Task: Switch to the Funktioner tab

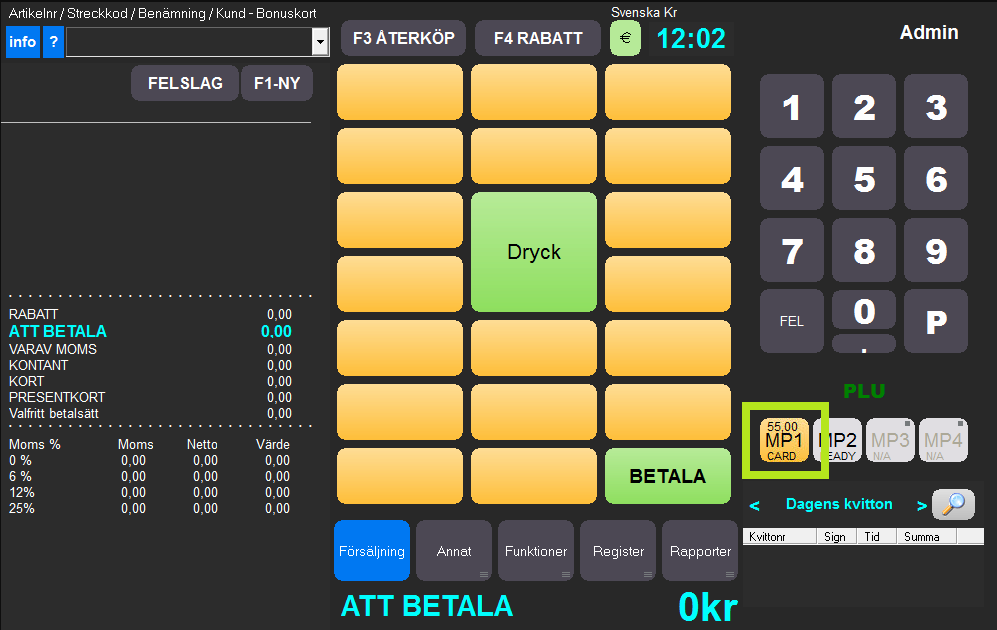Action: click(x=536, y=551)
